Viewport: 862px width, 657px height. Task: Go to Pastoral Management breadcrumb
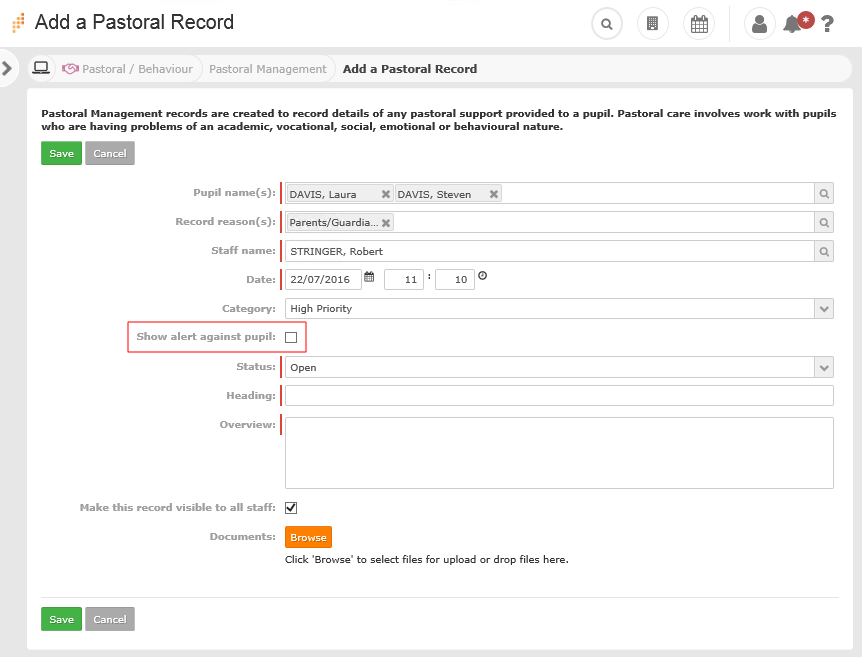coord(267,69)
